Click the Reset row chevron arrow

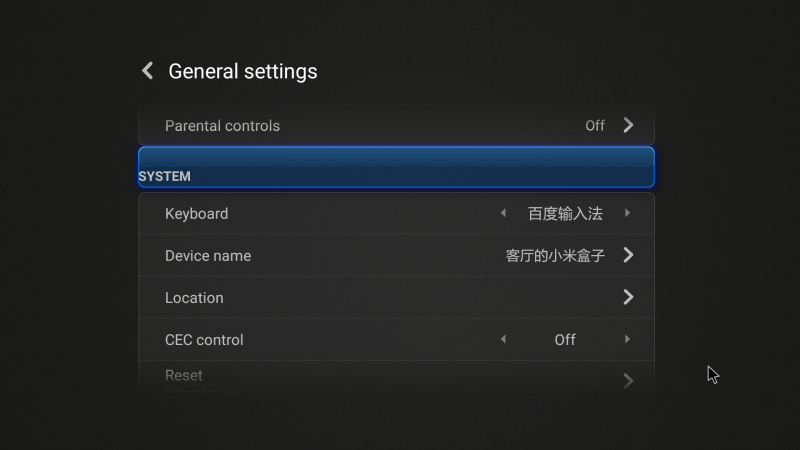point(628,380)
